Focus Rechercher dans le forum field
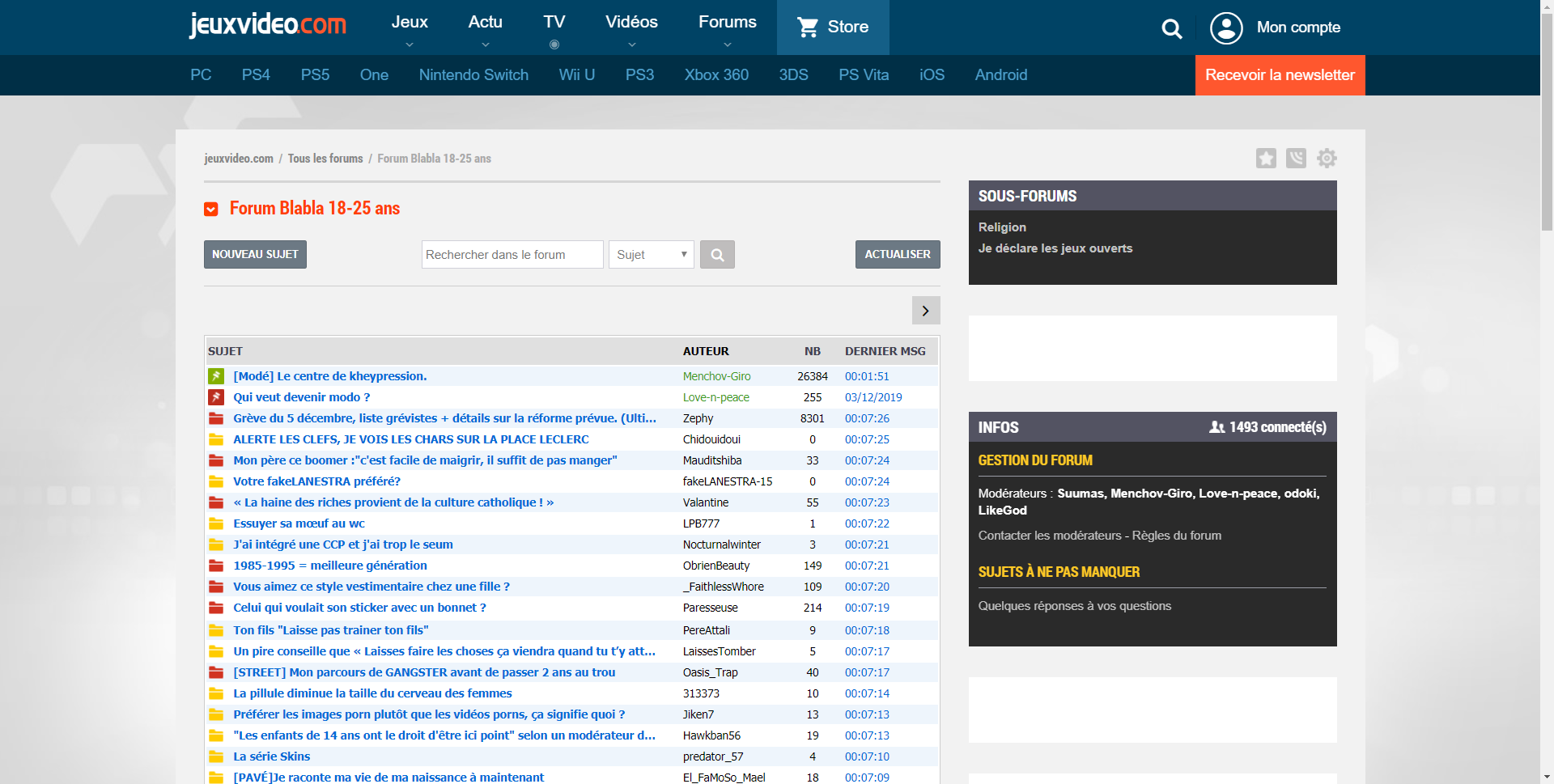Viewport: 1554px width, 784px height. tap(512, 254)
